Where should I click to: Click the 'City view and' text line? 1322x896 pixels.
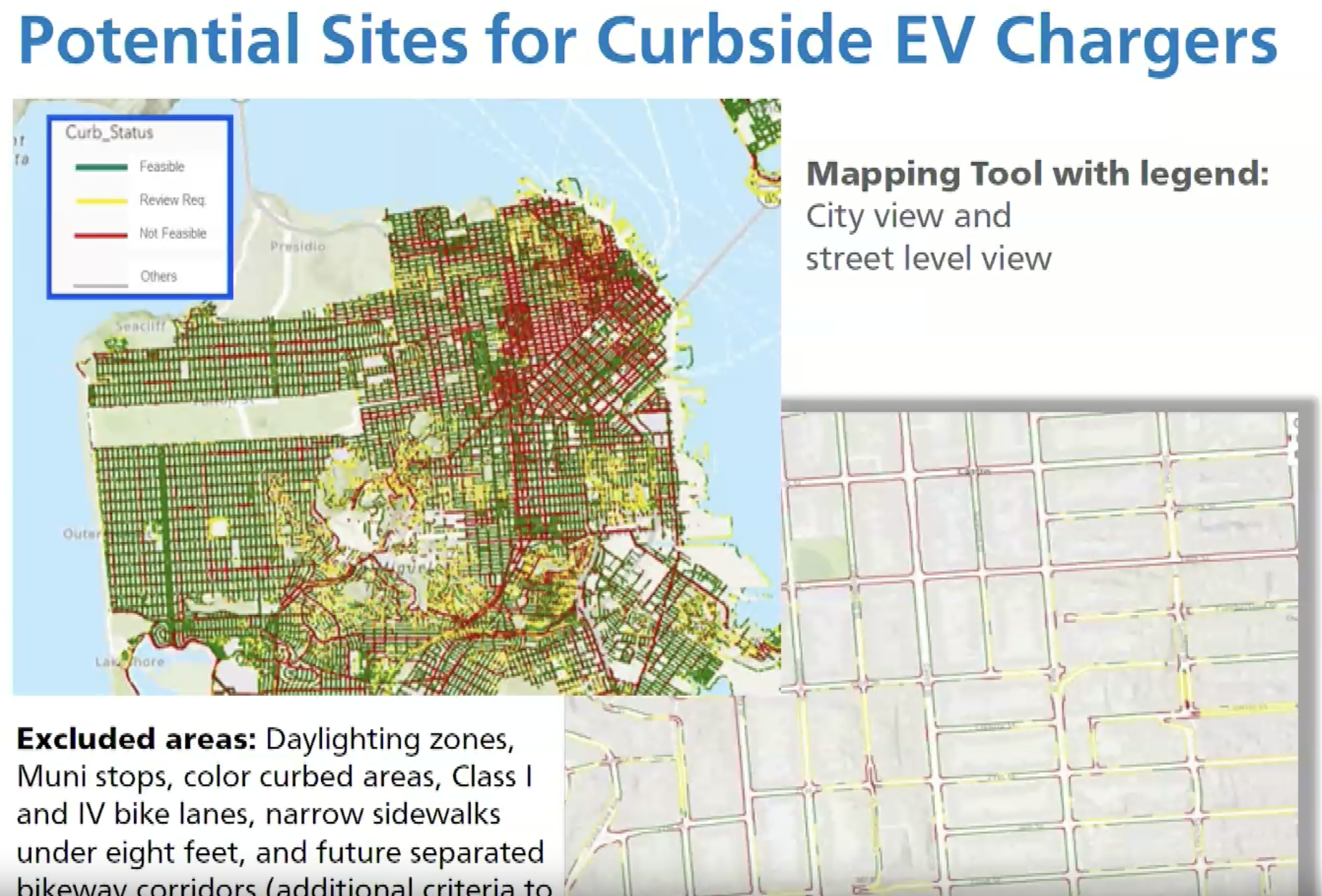pyautogui.click(x=908, y=216)
